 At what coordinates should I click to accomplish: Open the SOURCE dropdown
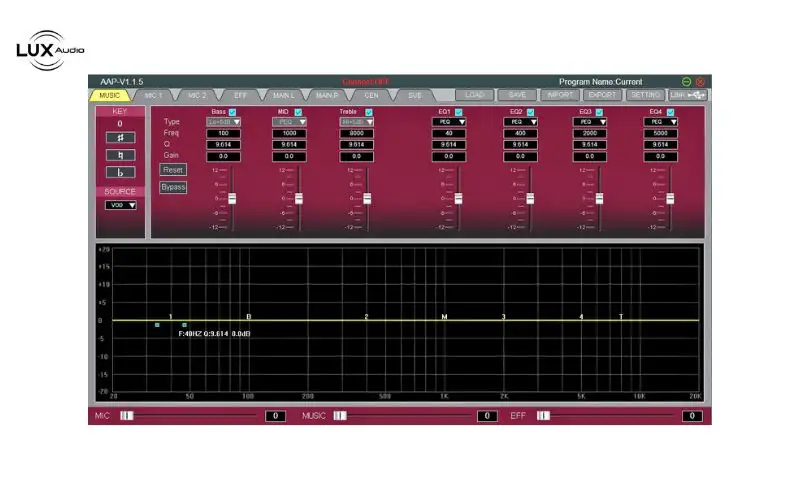coord(121,205)
